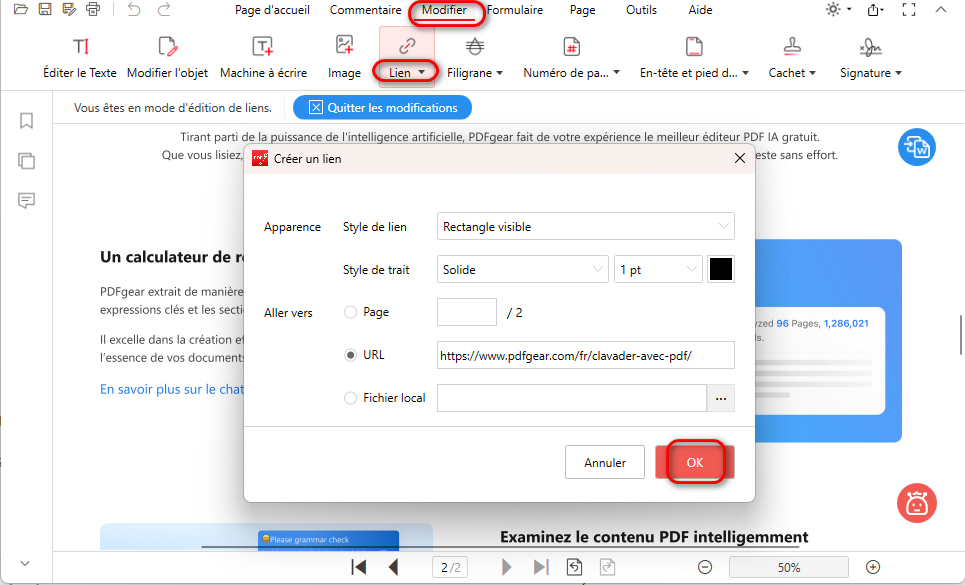
Task: Expand the Signature dropdown arrow
Action: [x=899, y=73]
